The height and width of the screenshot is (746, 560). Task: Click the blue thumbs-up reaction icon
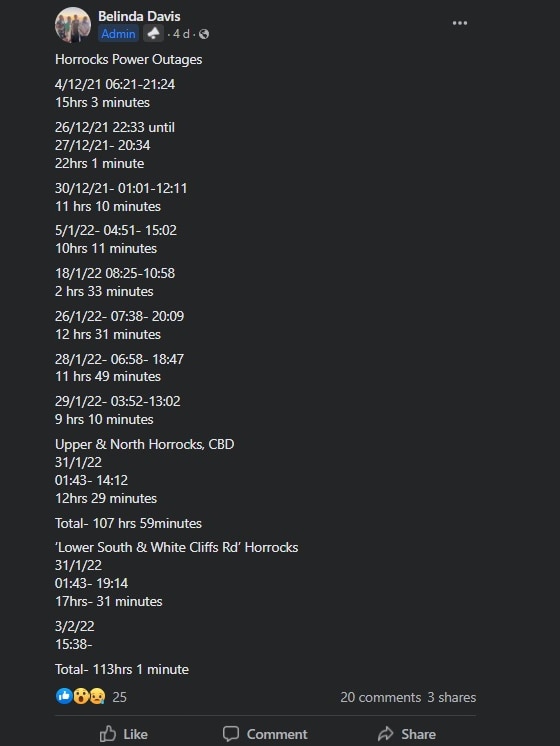64,696
